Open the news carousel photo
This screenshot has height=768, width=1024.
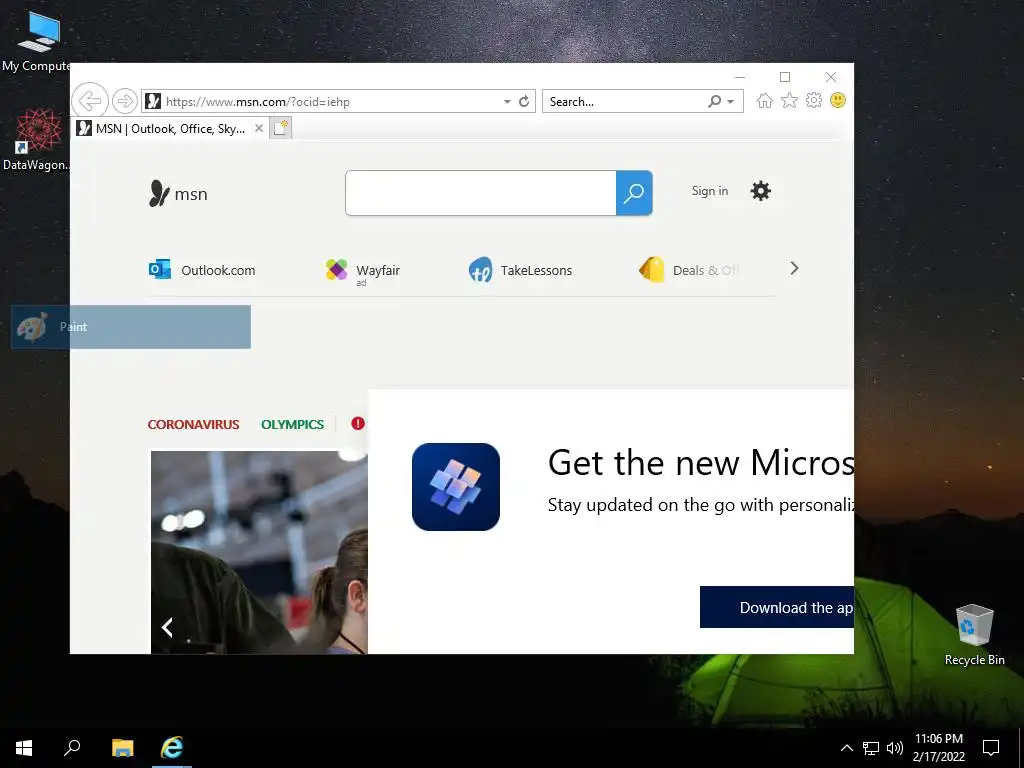point(259,552)
